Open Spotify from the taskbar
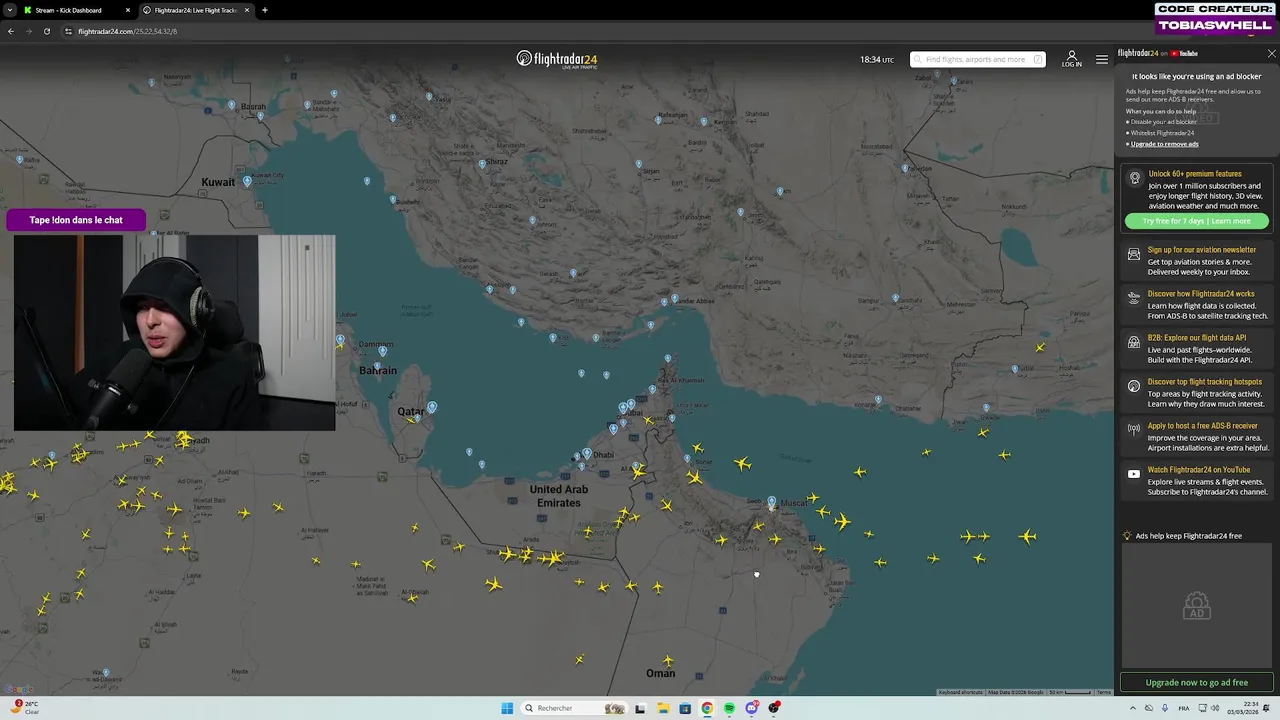This screenshot has width=1280, height=720. pyautogui.click(x=729, y=708)
